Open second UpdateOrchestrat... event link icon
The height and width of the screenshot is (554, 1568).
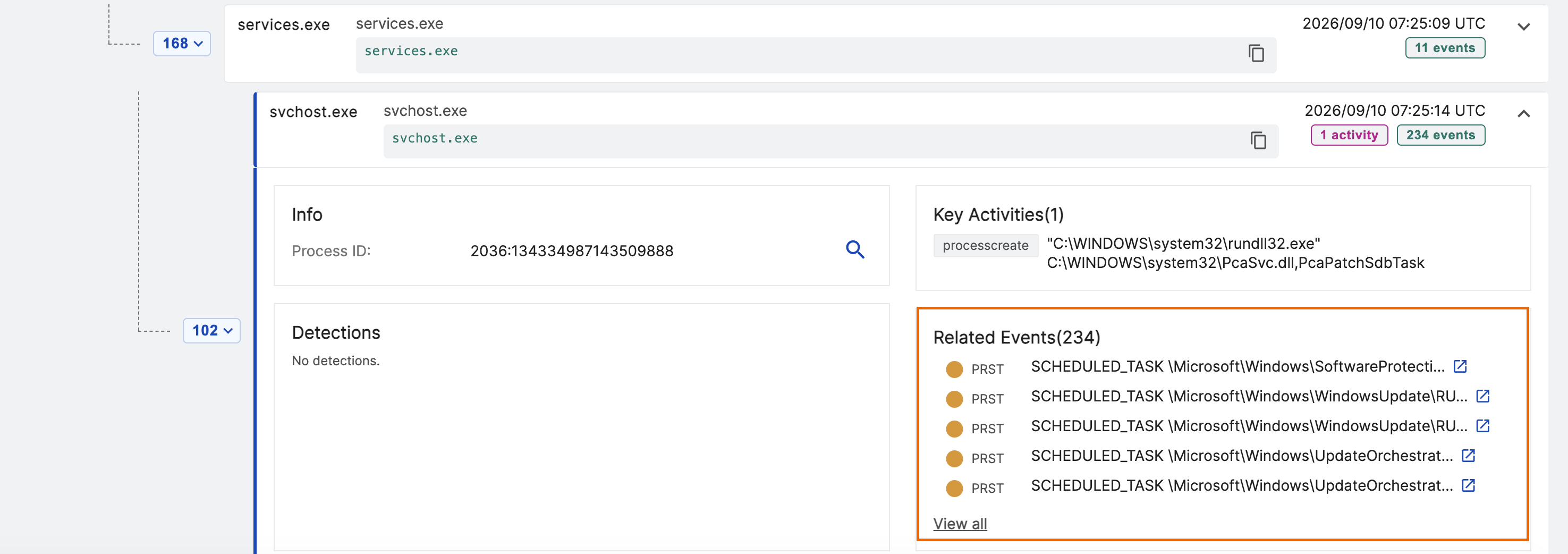point(1468,486)
